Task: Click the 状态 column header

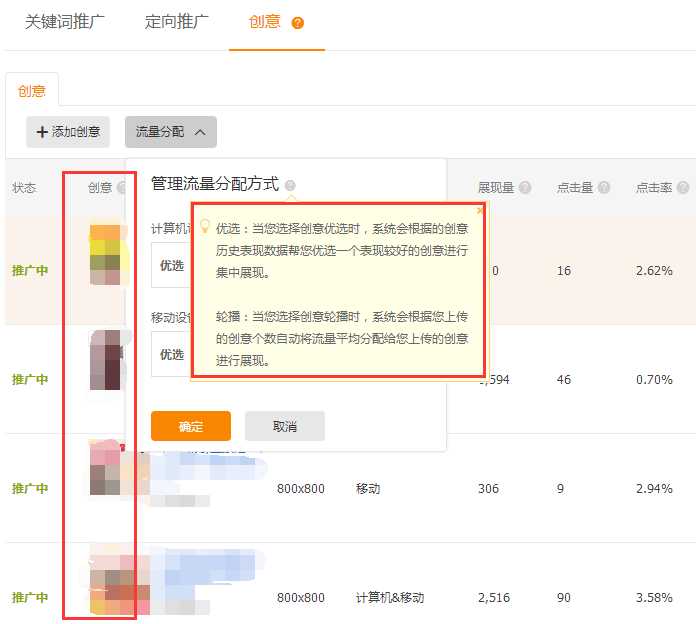Action: tap(24, 188)
